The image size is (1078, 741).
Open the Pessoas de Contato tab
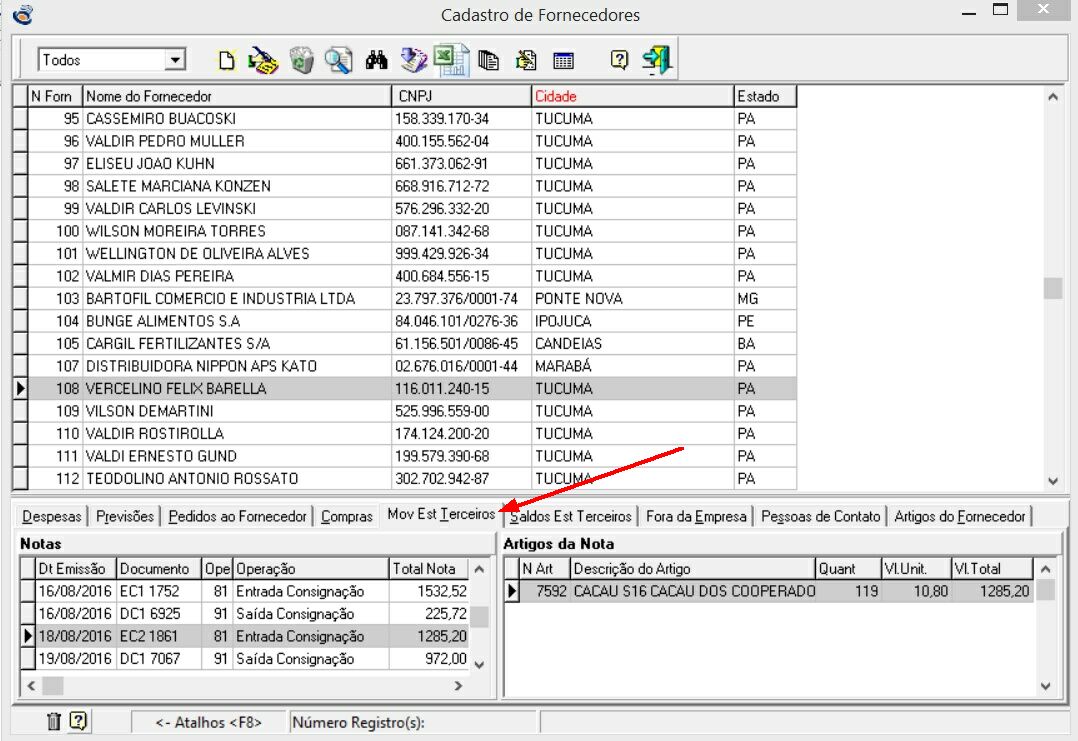pos(820,516)
